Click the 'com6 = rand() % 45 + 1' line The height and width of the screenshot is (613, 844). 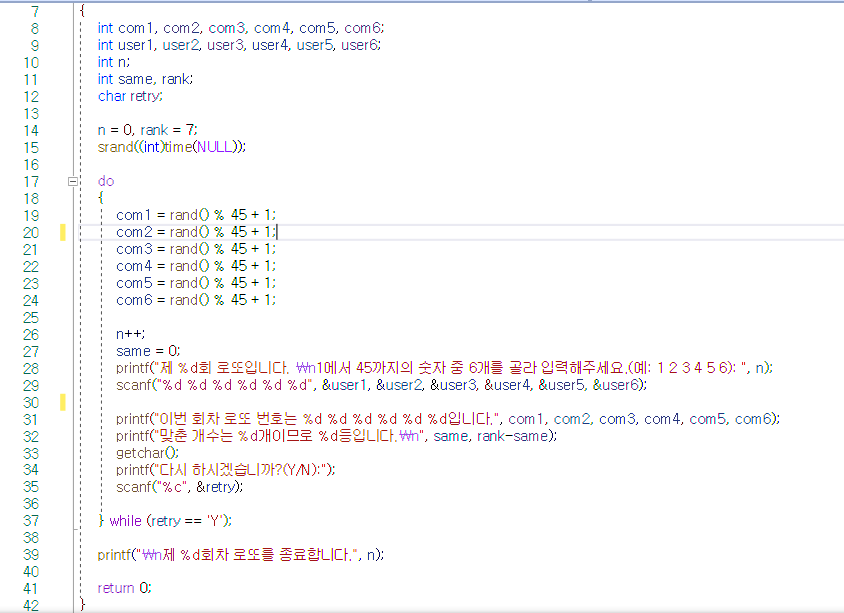click(x=196, y=300)
